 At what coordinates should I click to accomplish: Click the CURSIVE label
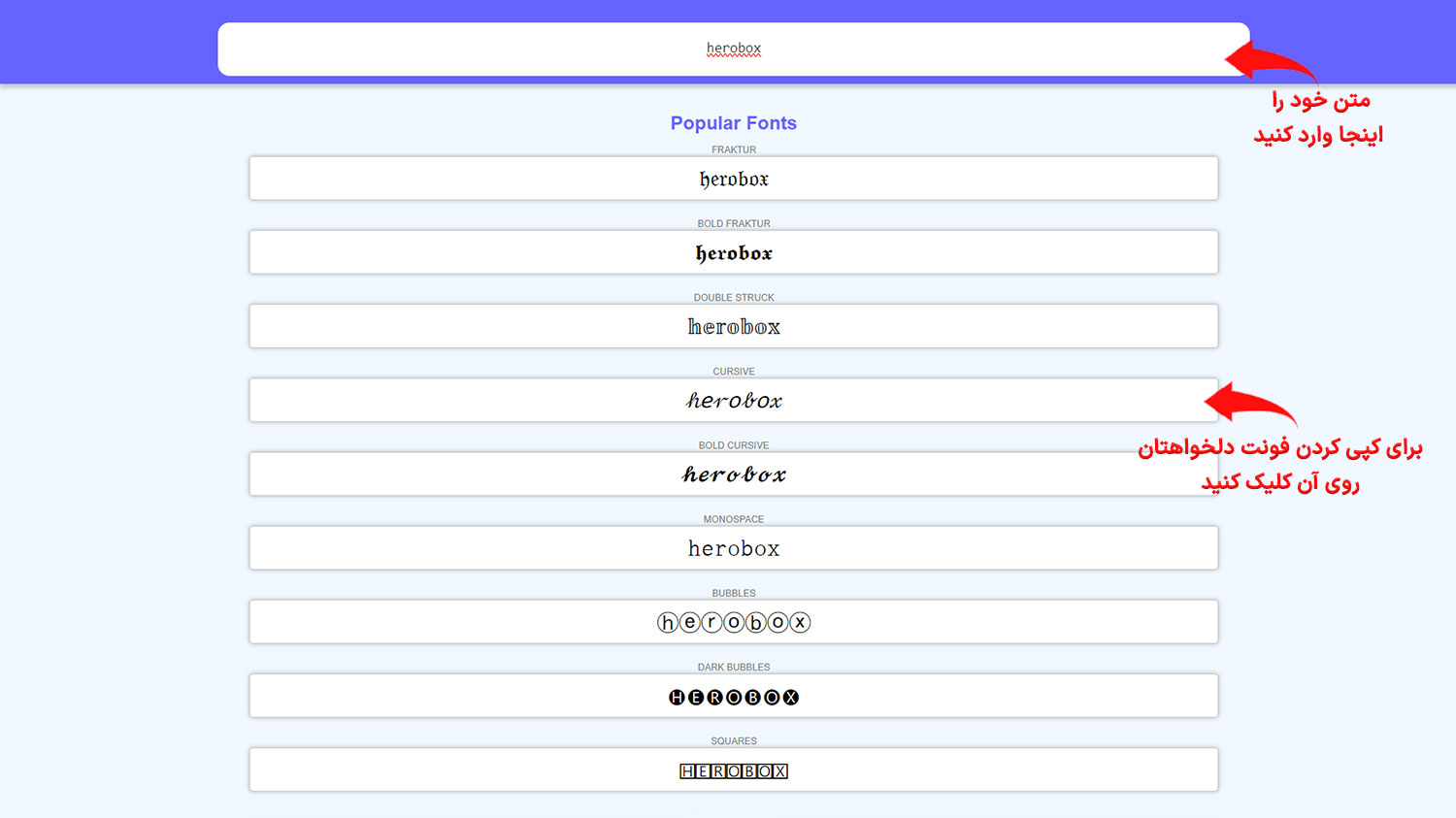pos(734,372)
